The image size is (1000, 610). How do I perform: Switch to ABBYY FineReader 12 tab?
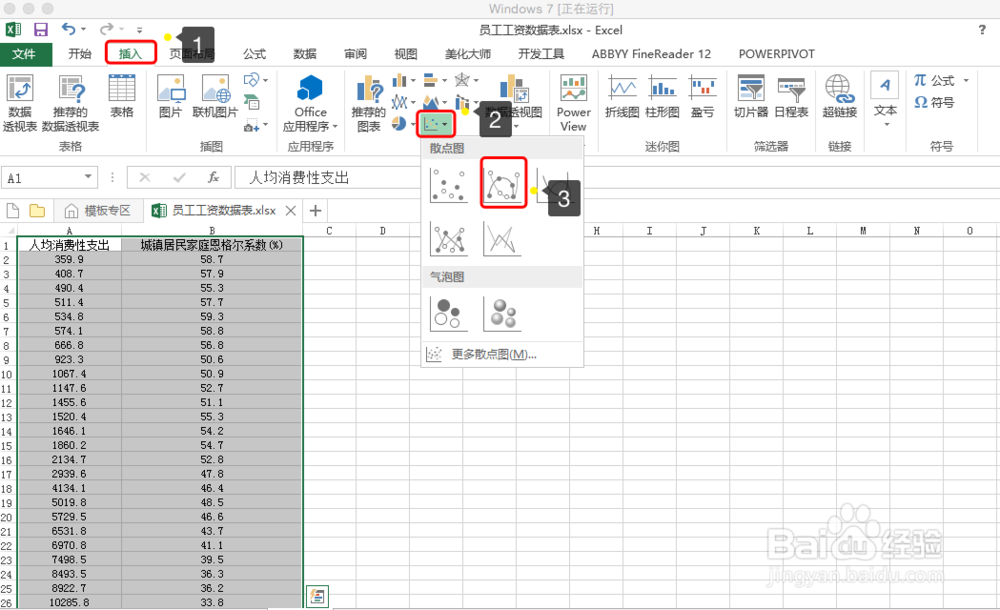[x=651, y=54]
